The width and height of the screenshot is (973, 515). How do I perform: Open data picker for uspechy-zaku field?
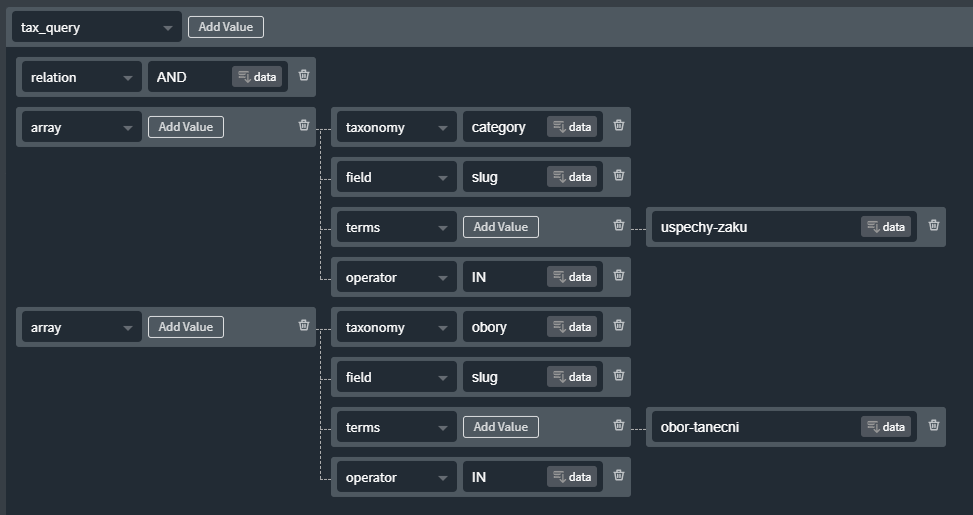click(886, 226)
